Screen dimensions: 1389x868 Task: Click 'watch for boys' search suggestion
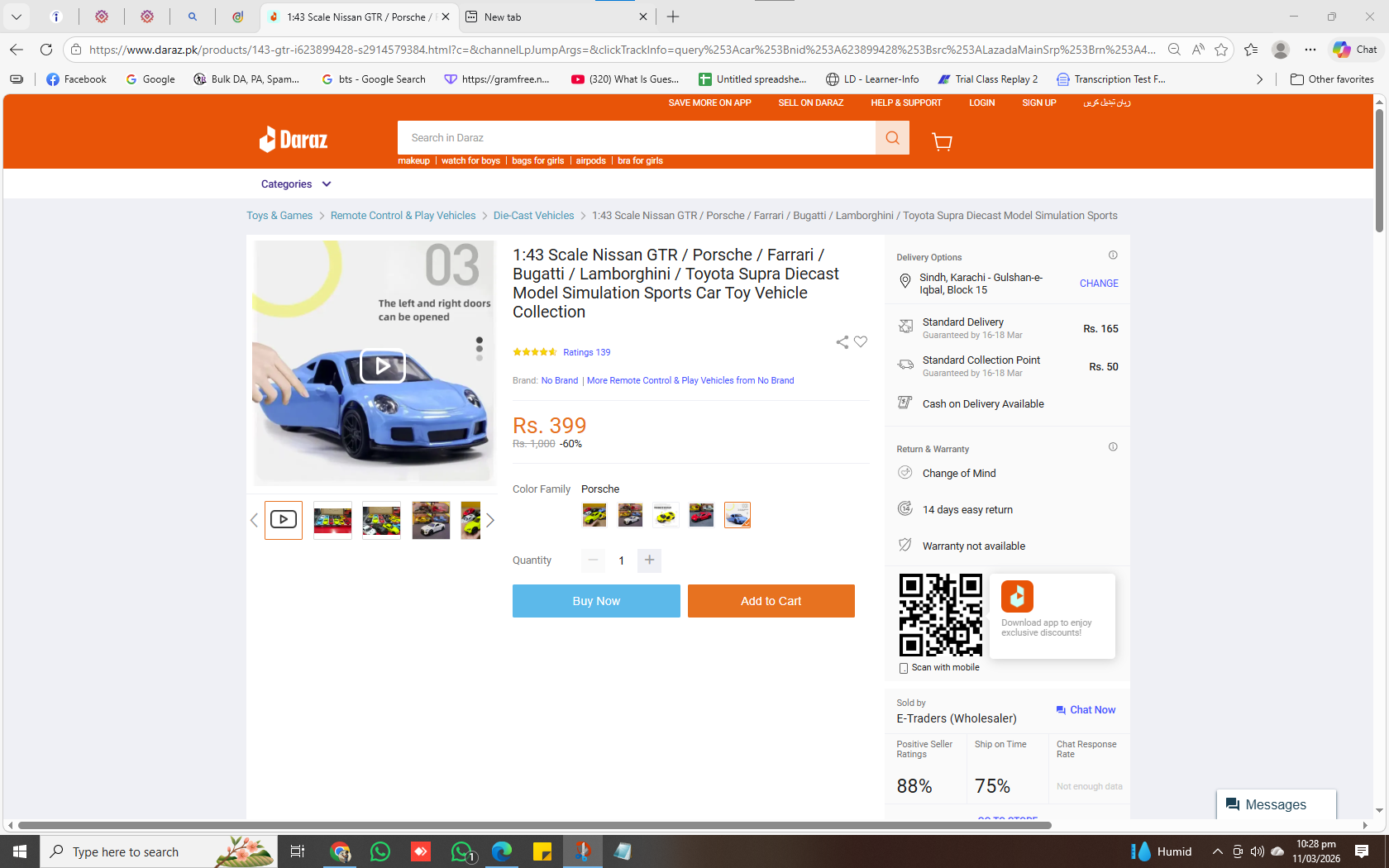(x=470, y=161)
